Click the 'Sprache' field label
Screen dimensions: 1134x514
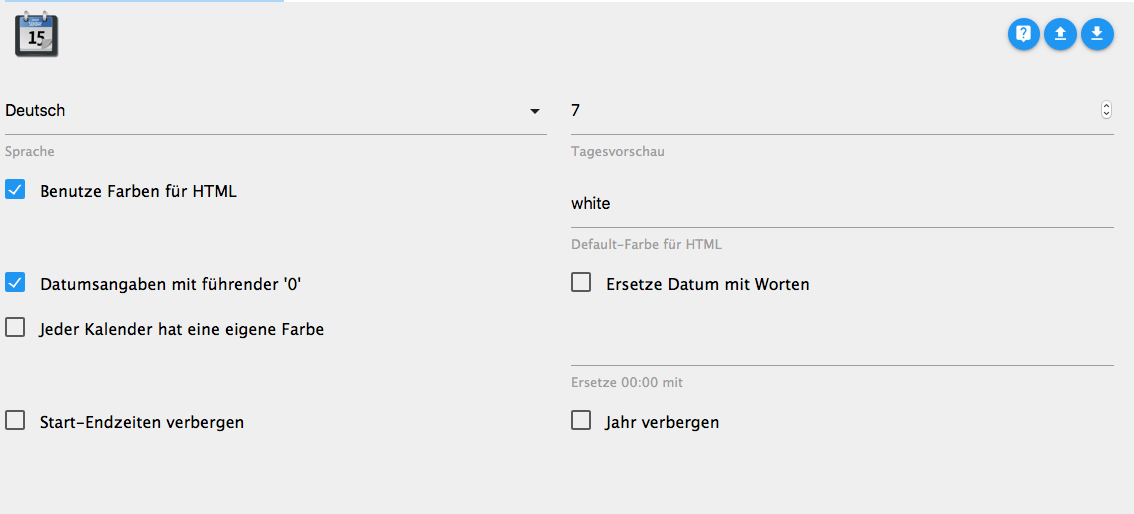30,152
